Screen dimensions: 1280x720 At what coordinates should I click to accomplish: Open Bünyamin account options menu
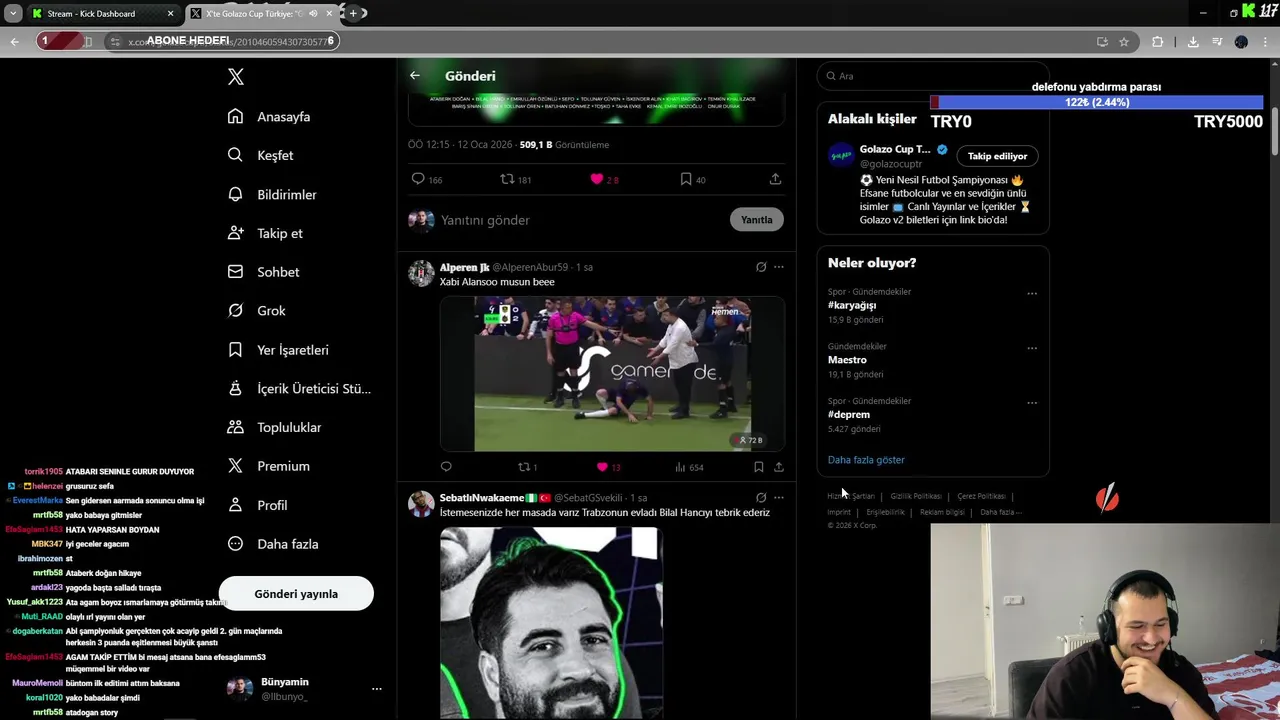coord(376,689)
